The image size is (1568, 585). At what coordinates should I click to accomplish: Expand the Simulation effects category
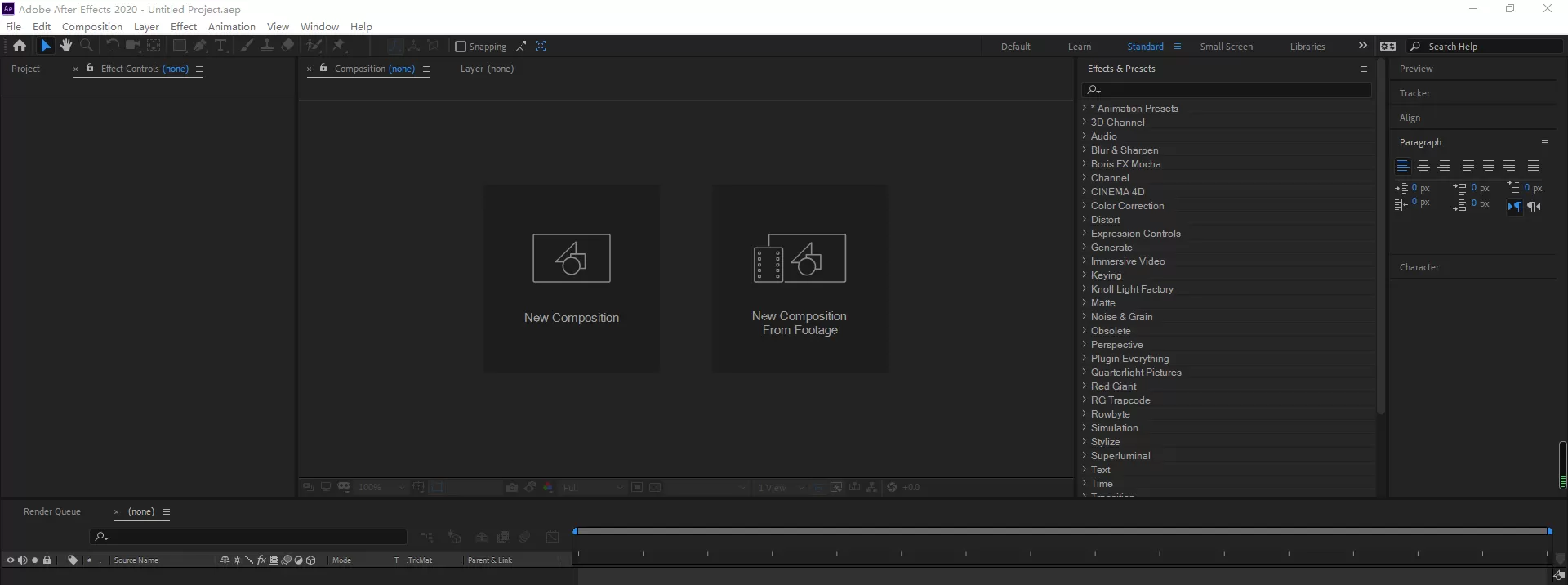[1085, 427]
